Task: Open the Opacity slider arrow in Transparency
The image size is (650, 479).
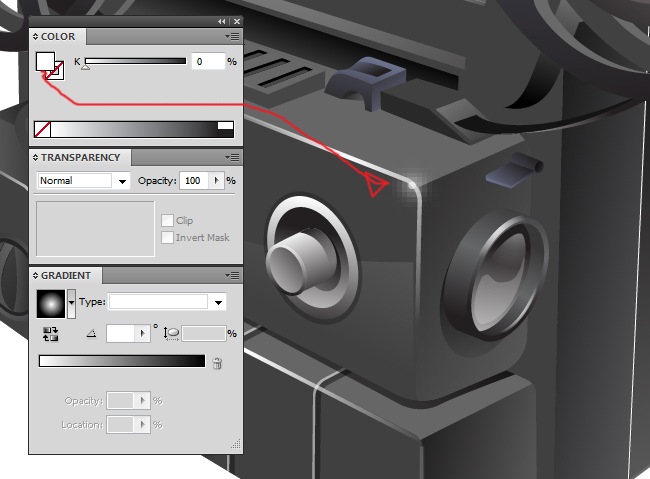Action: pyautogui.click(x=216, y=181)
